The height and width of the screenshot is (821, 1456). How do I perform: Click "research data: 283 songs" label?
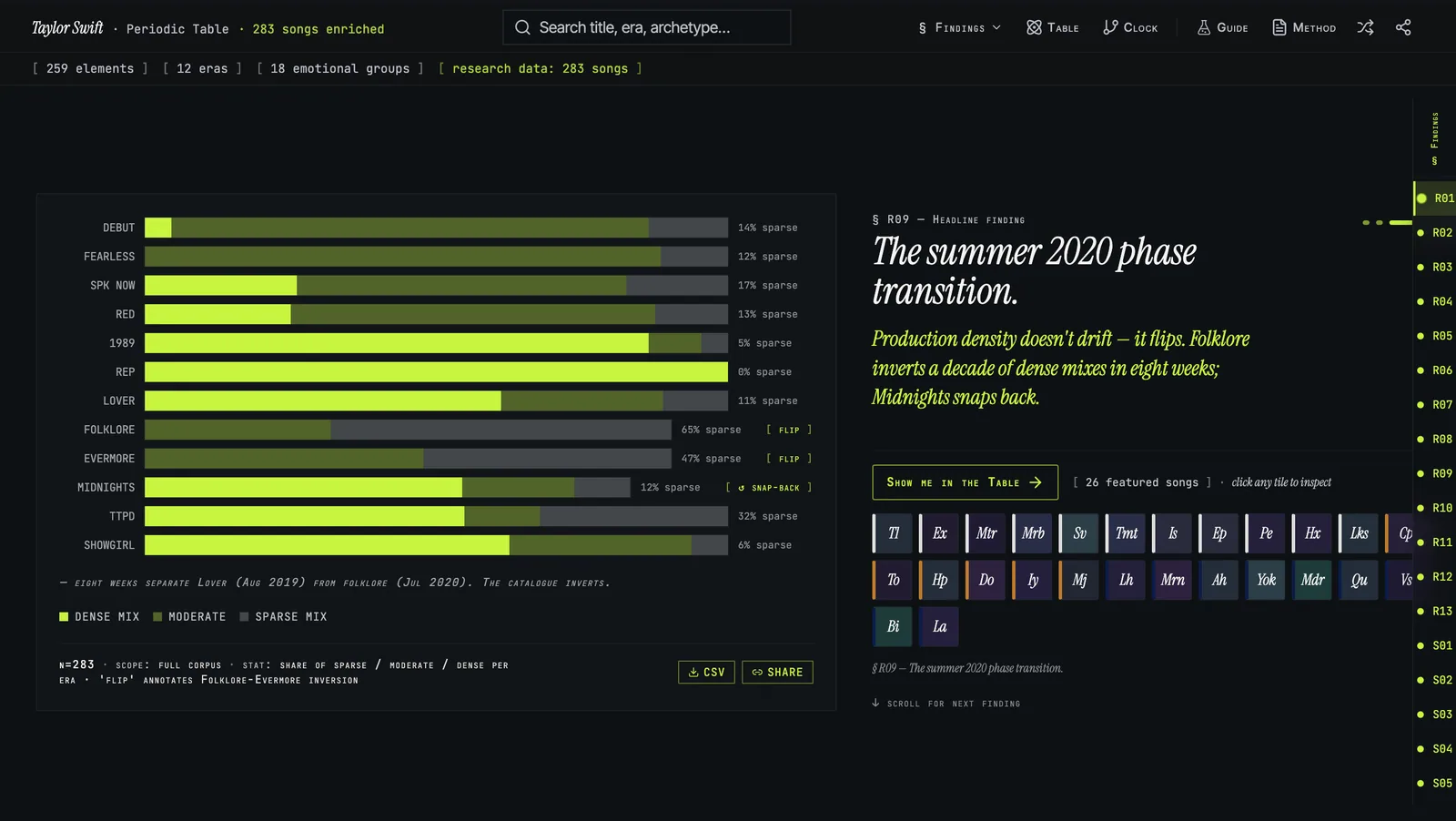[x=541, y=68]
